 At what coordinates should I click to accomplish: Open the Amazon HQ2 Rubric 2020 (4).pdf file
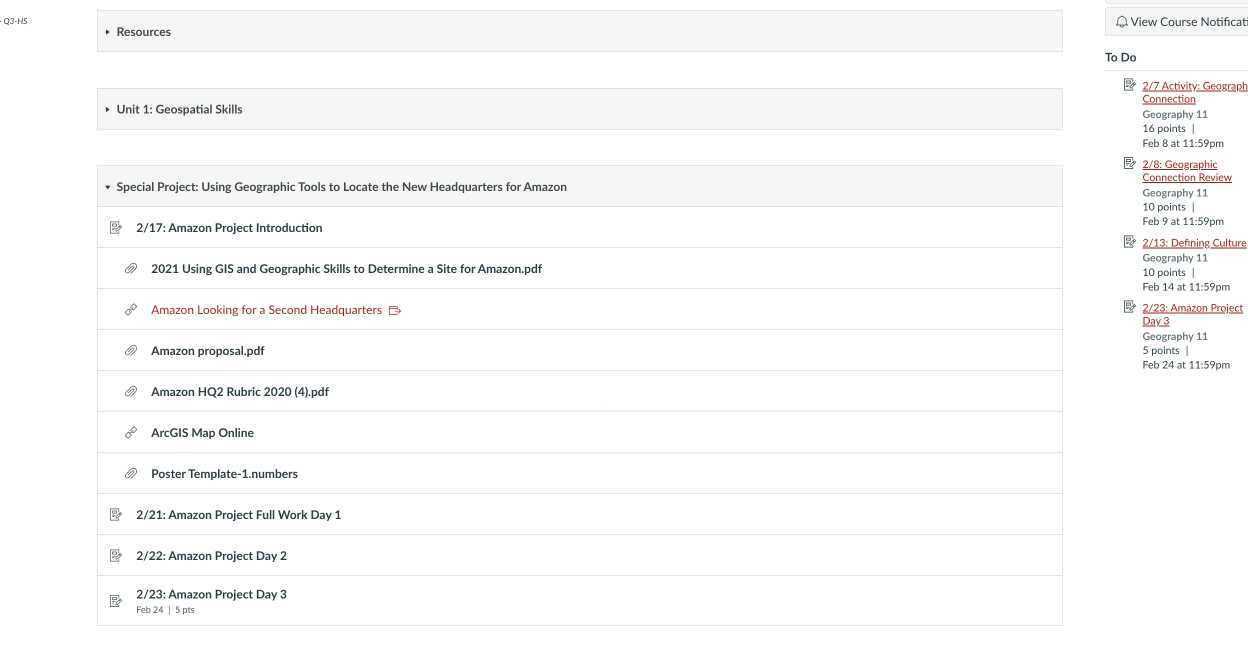pos(240,392)
